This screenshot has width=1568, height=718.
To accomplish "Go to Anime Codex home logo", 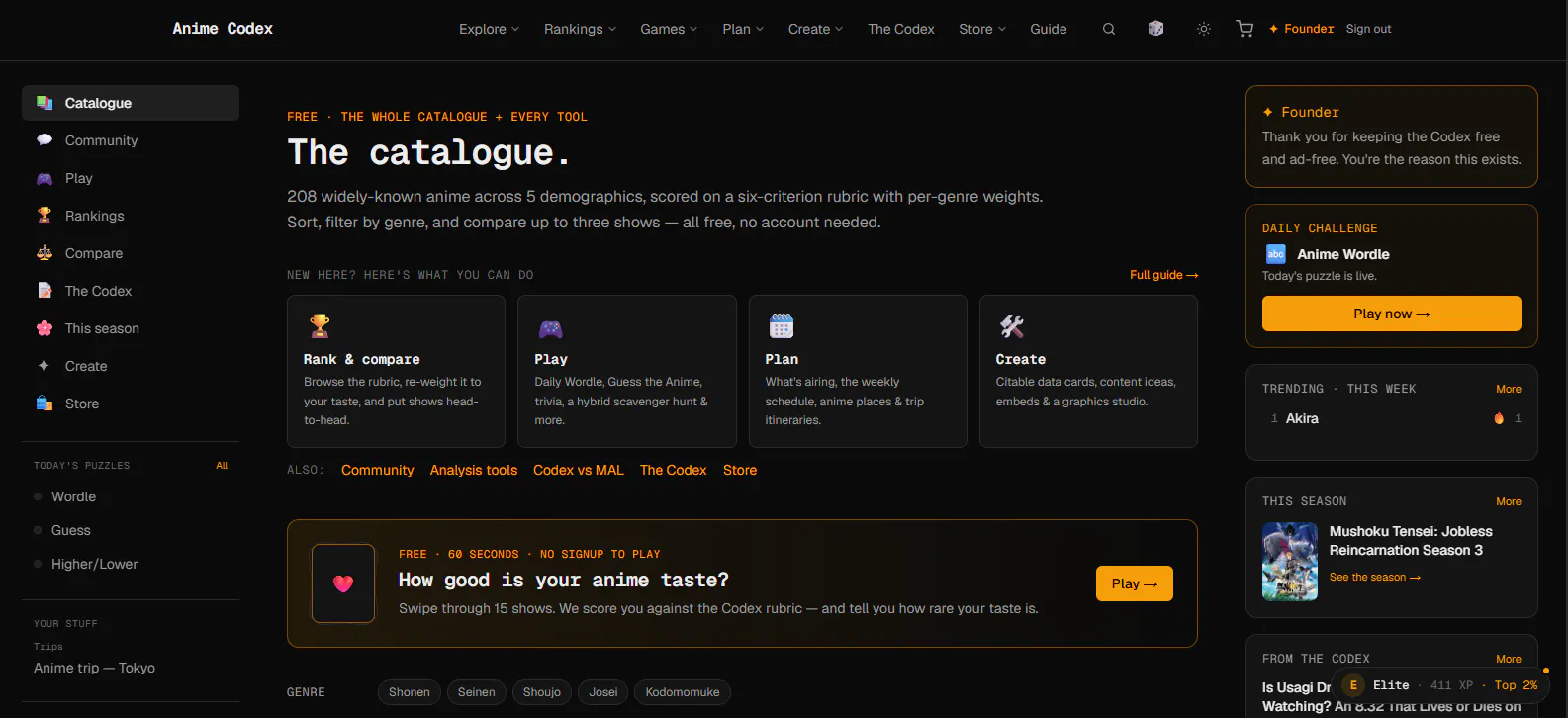I will [223, 29].
